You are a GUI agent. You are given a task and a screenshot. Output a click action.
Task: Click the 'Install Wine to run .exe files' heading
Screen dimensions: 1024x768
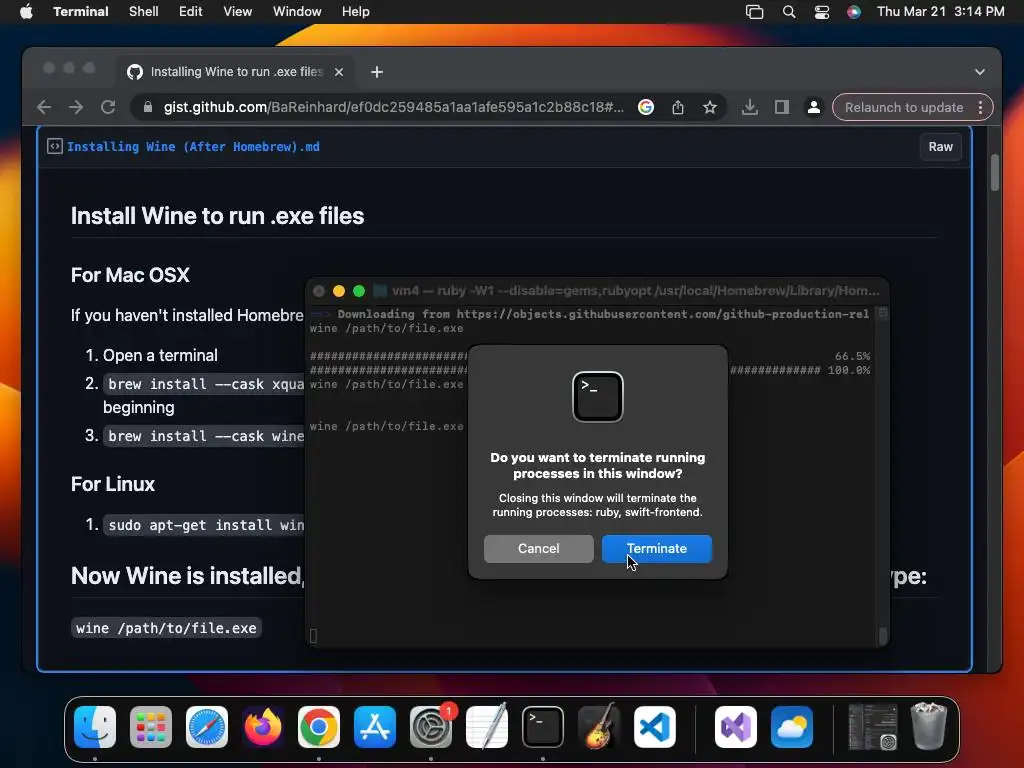[x=217, y=216]
